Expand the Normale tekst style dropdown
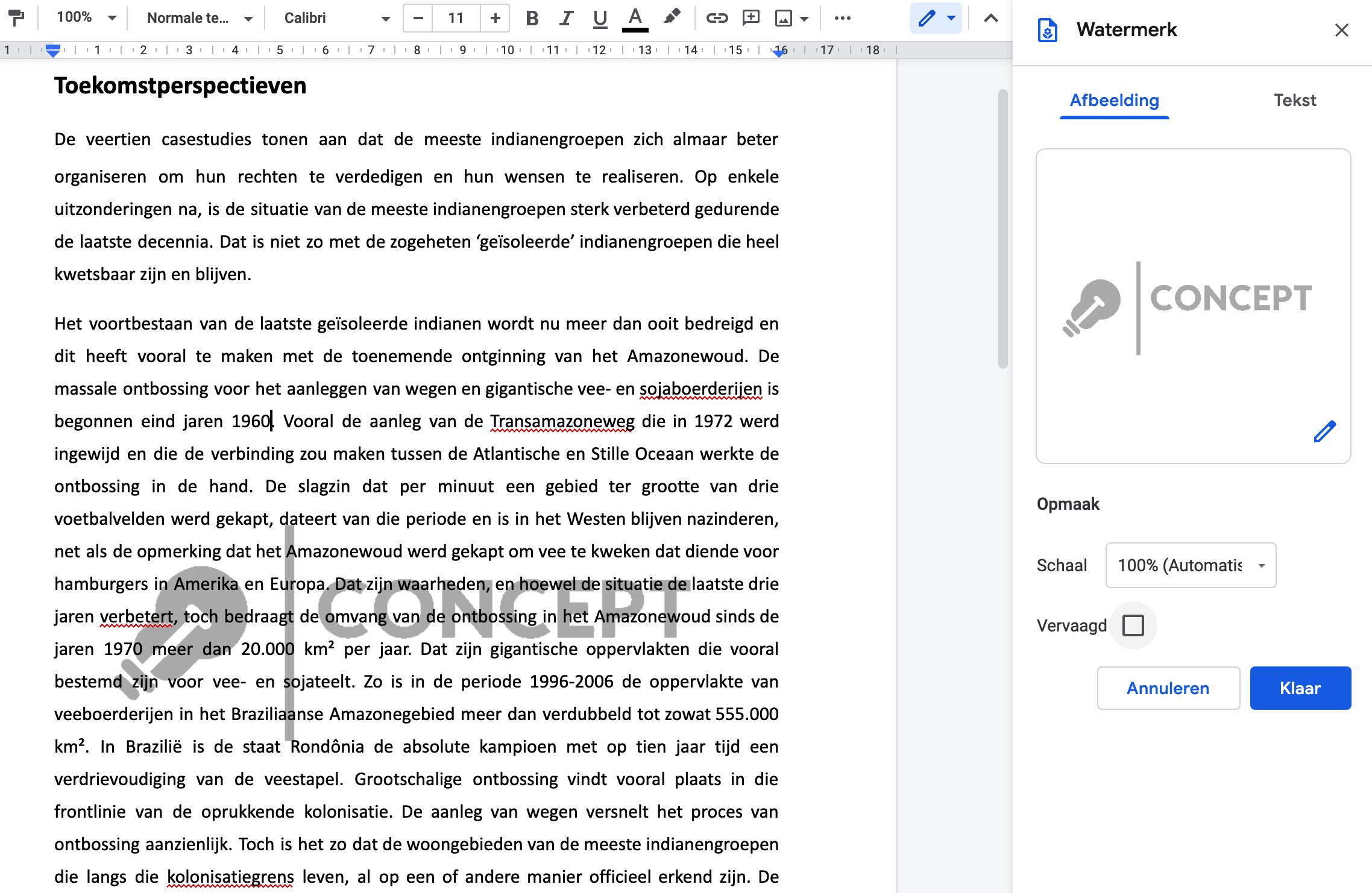Viewport: 1372px width, 893px height. tap(199, 18)
